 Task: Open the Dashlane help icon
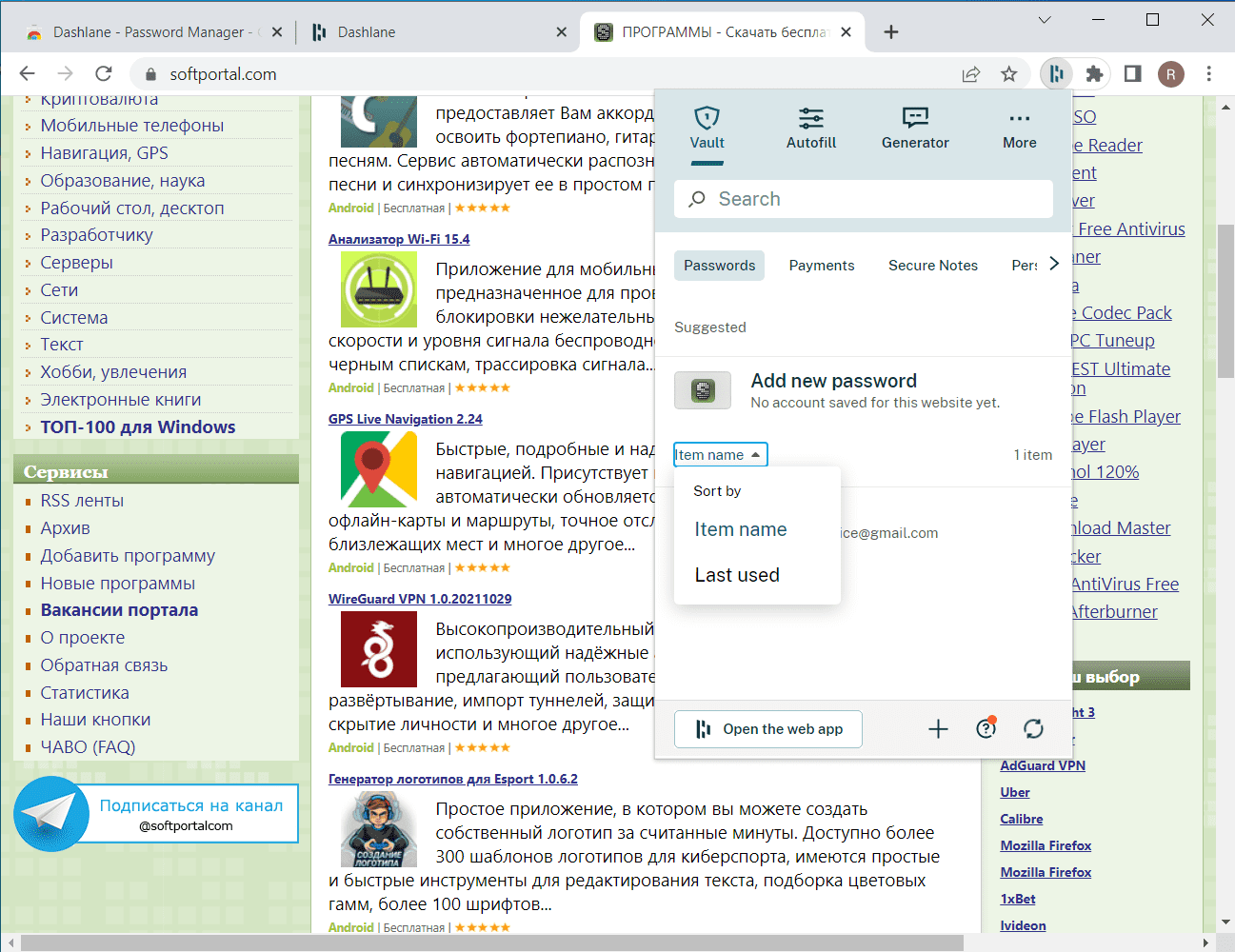(986, 729)
